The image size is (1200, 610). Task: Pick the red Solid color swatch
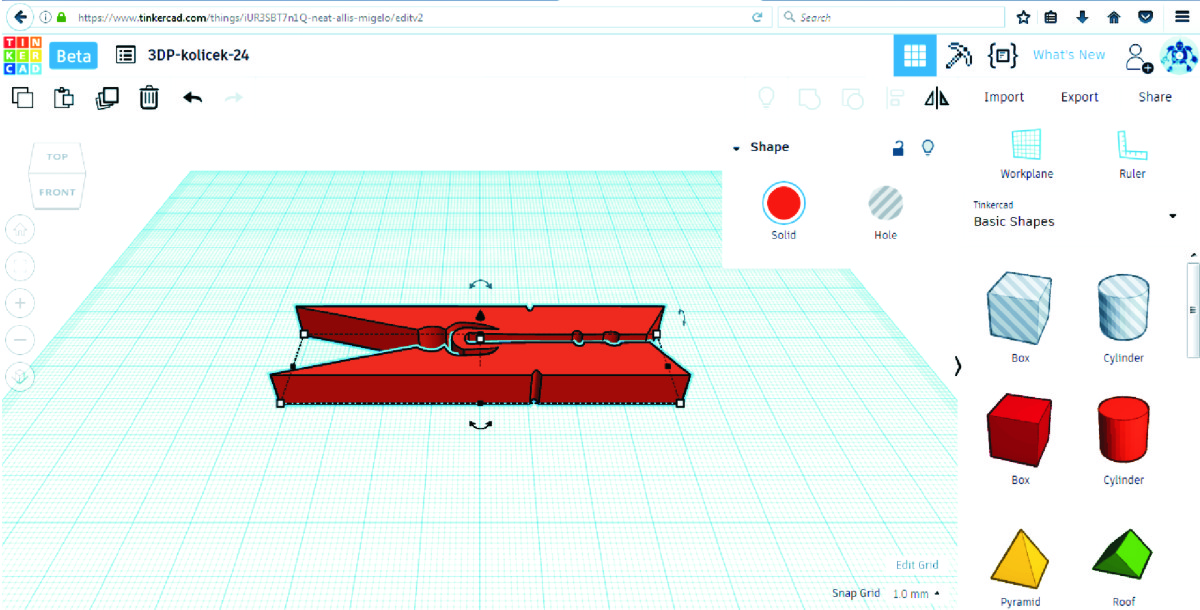click(783, 203)
